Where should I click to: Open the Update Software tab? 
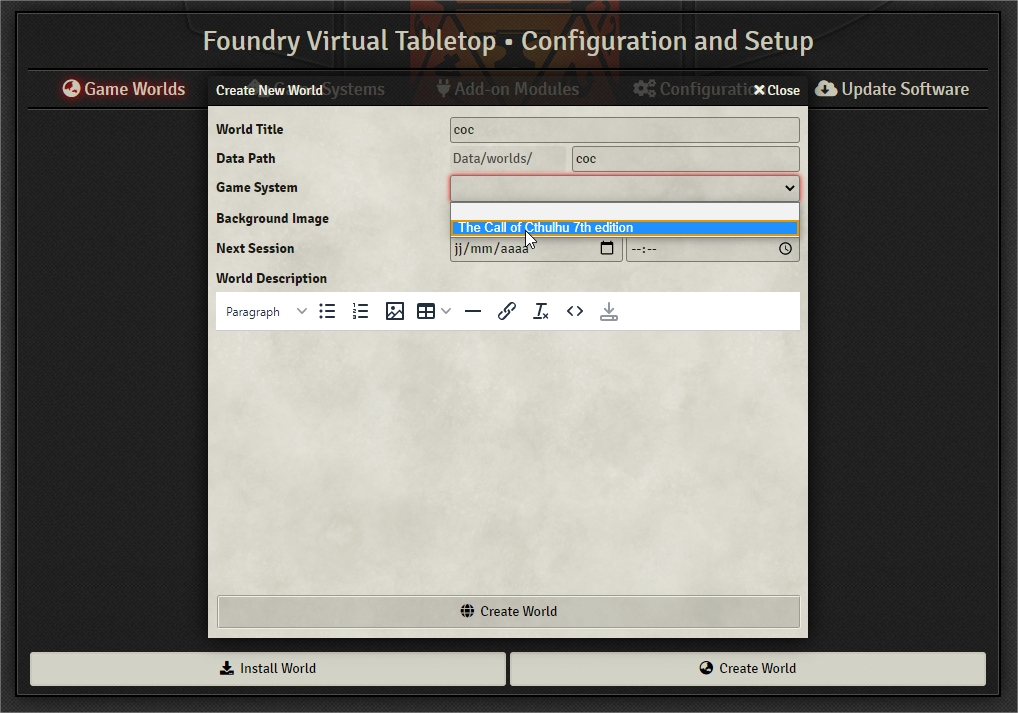pyautogui.click(x=892, y=89)
